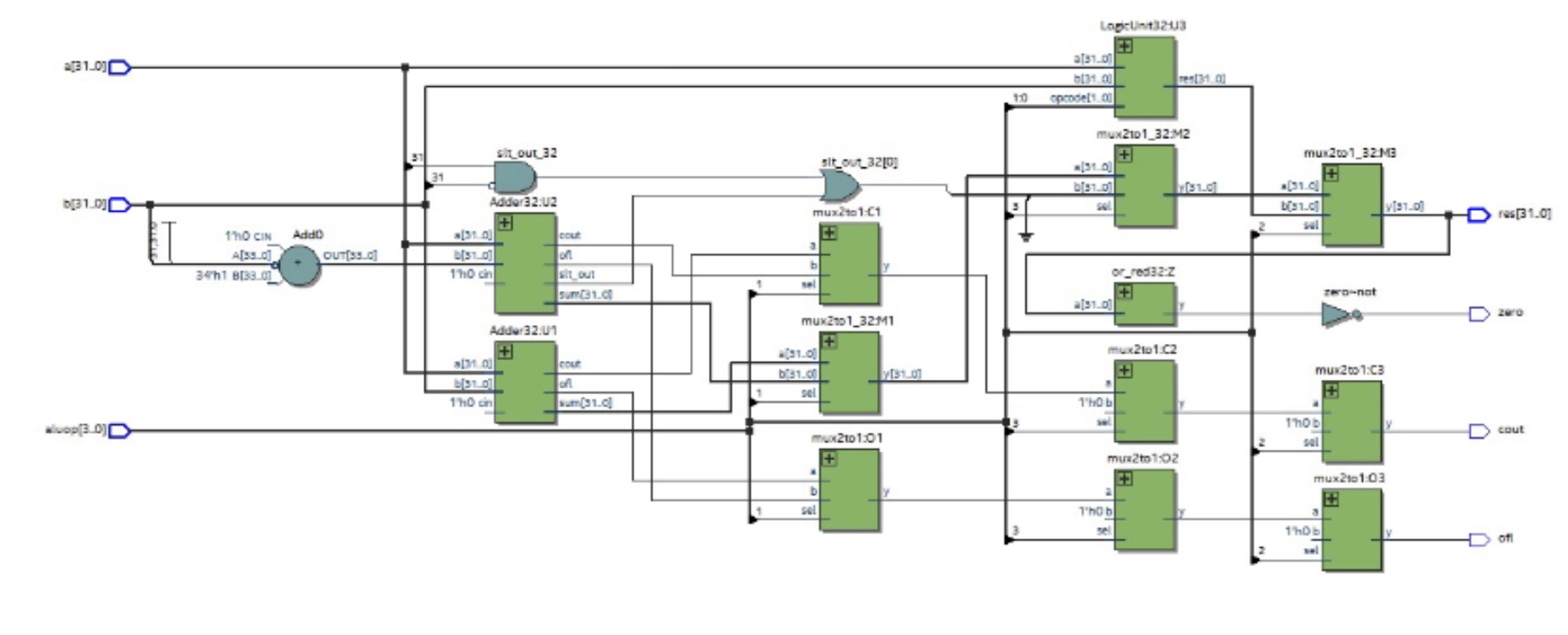This screenshot has height=635, width=1568.
Task: Select the cout output pin
Action: (1478, 431)
